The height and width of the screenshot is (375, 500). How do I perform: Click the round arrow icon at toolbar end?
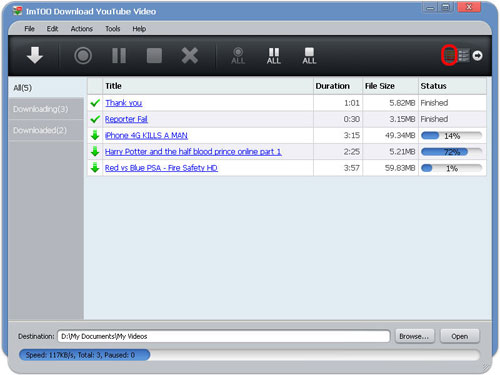[477, 55]
